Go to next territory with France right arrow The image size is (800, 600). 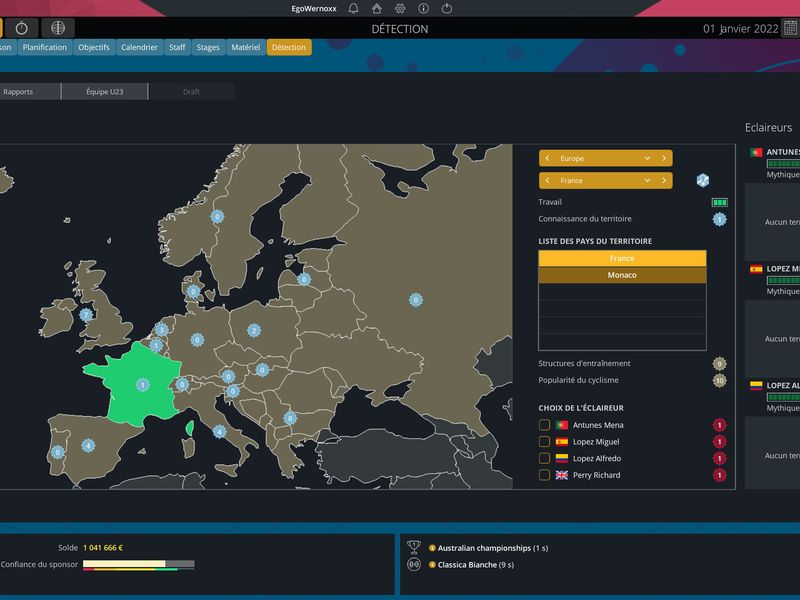point(664,180)
